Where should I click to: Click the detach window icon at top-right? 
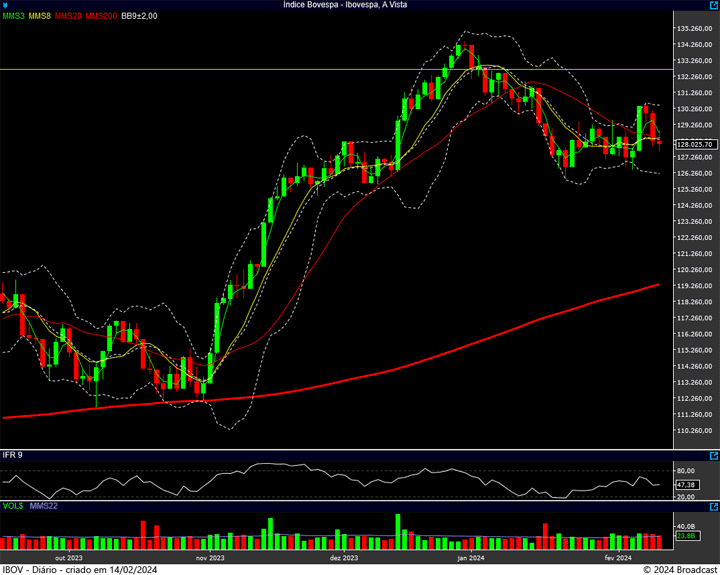click(x=713, y=5)
